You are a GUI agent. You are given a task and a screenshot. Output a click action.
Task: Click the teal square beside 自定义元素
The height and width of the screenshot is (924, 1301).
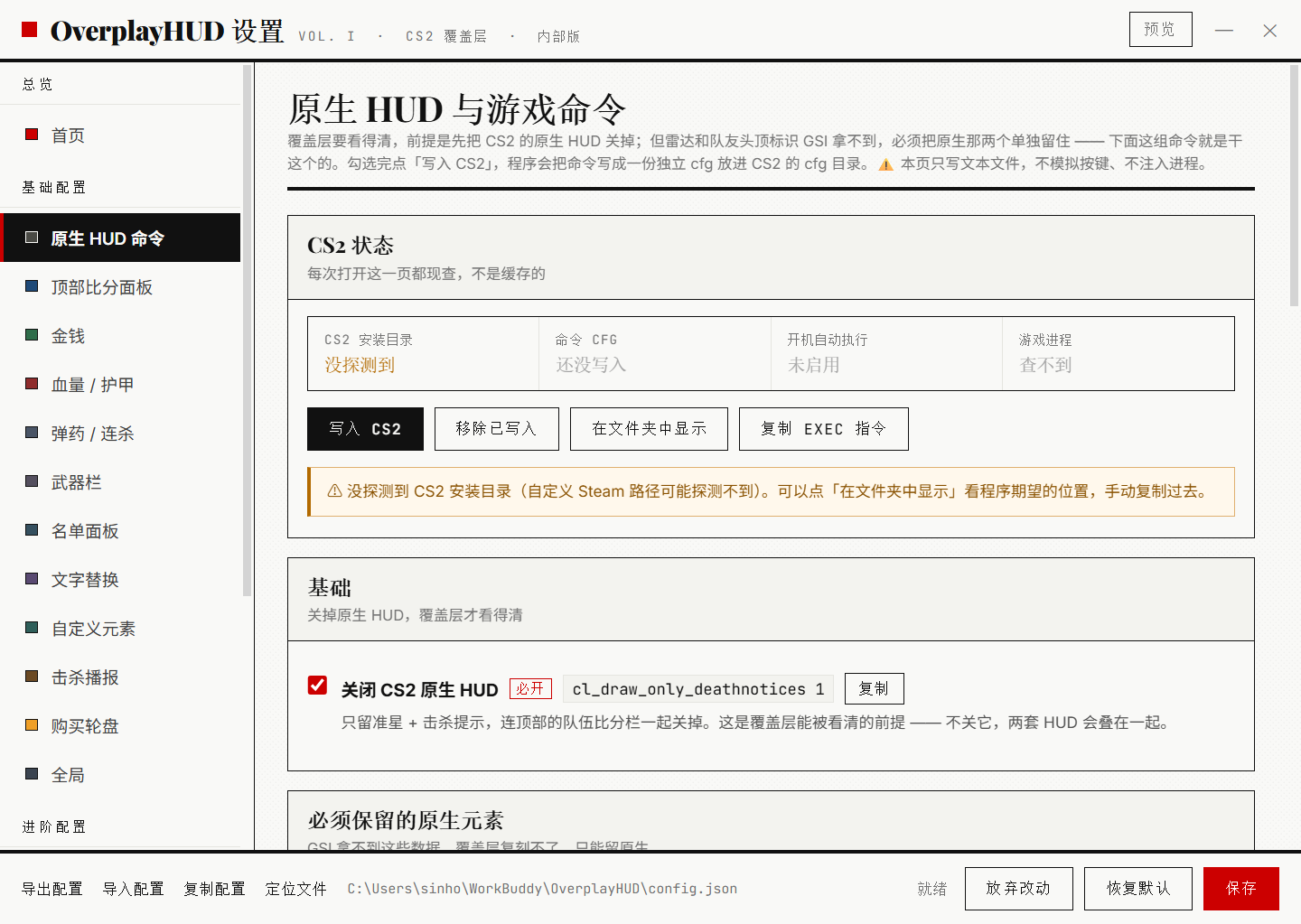click(32, 628)
